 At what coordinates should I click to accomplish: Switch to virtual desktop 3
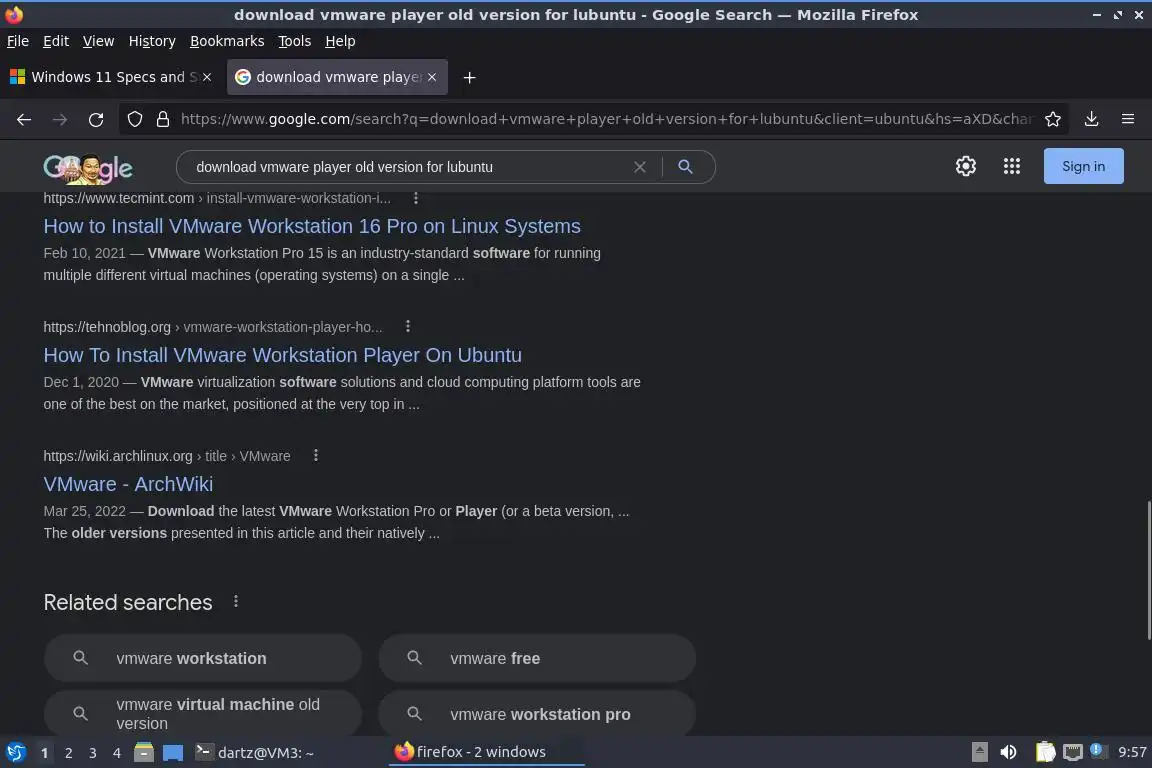(x=93, y=753)
